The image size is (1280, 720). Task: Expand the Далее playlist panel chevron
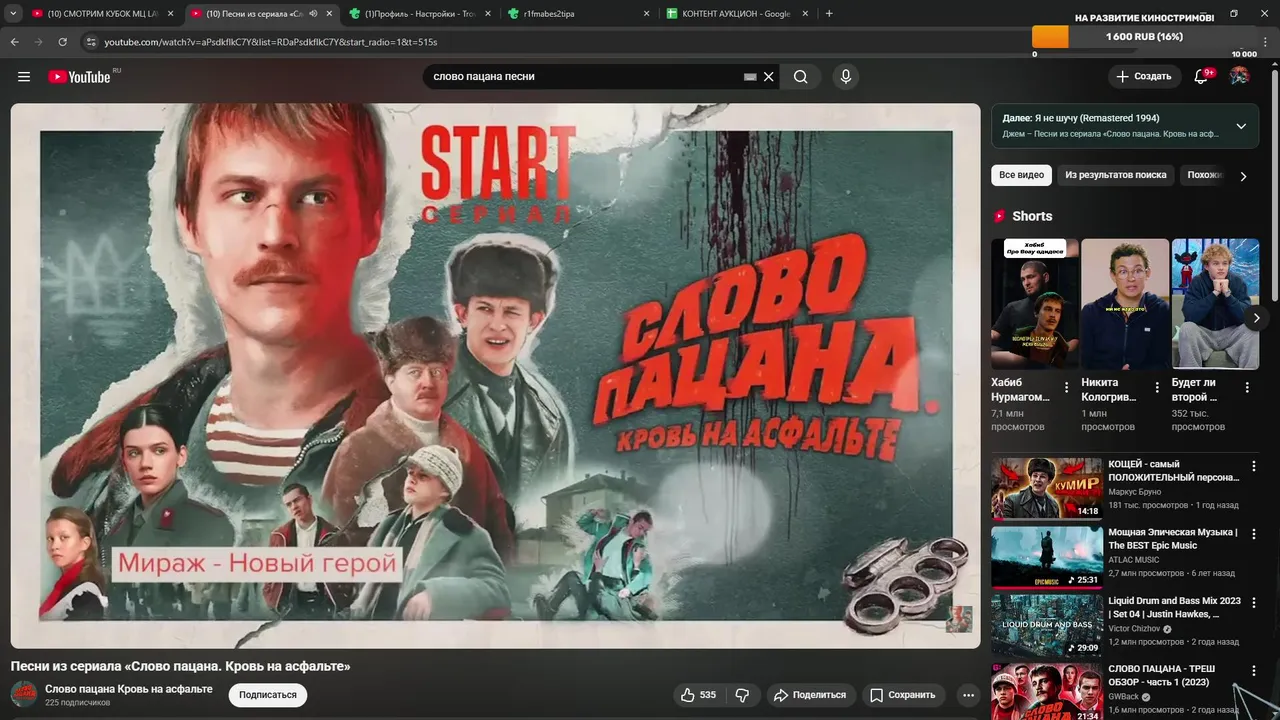tap(1241, 126)
